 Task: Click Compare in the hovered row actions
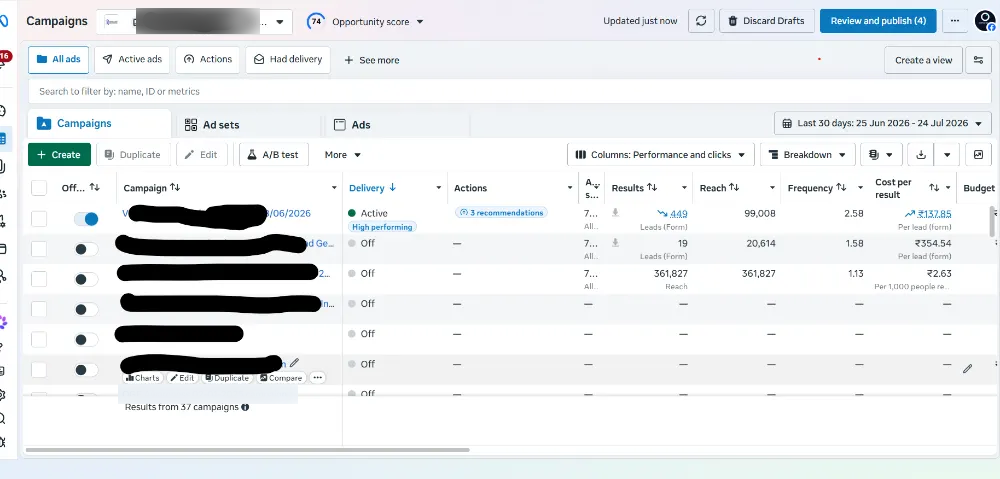(x=281, y=378)
